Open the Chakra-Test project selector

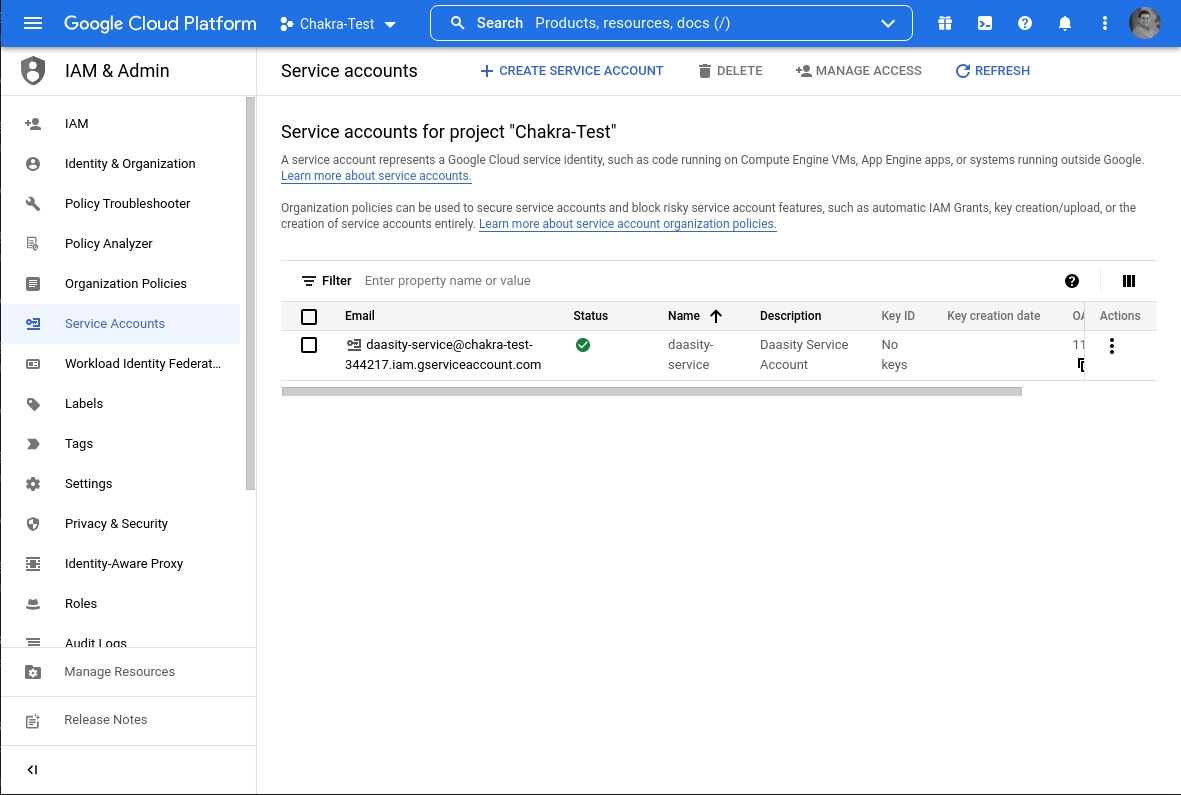click(338, 24)
